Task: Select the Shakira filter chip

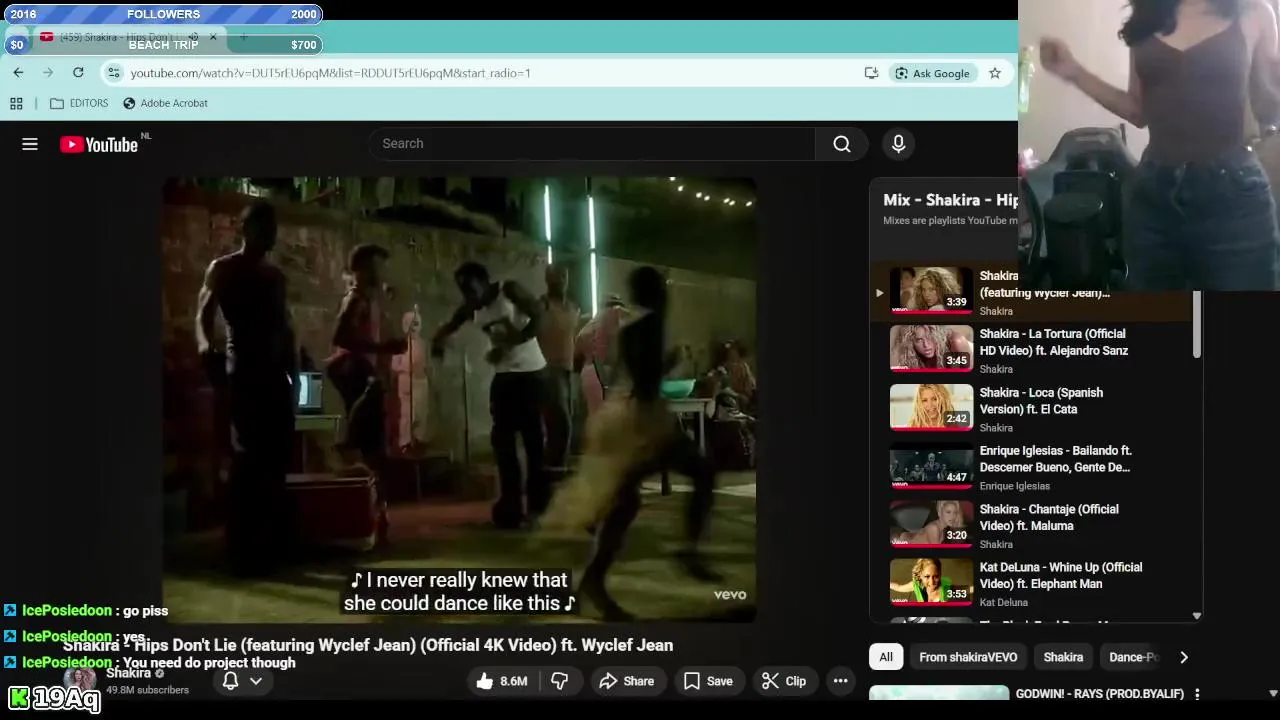Action: click(x=1063, y=657)
